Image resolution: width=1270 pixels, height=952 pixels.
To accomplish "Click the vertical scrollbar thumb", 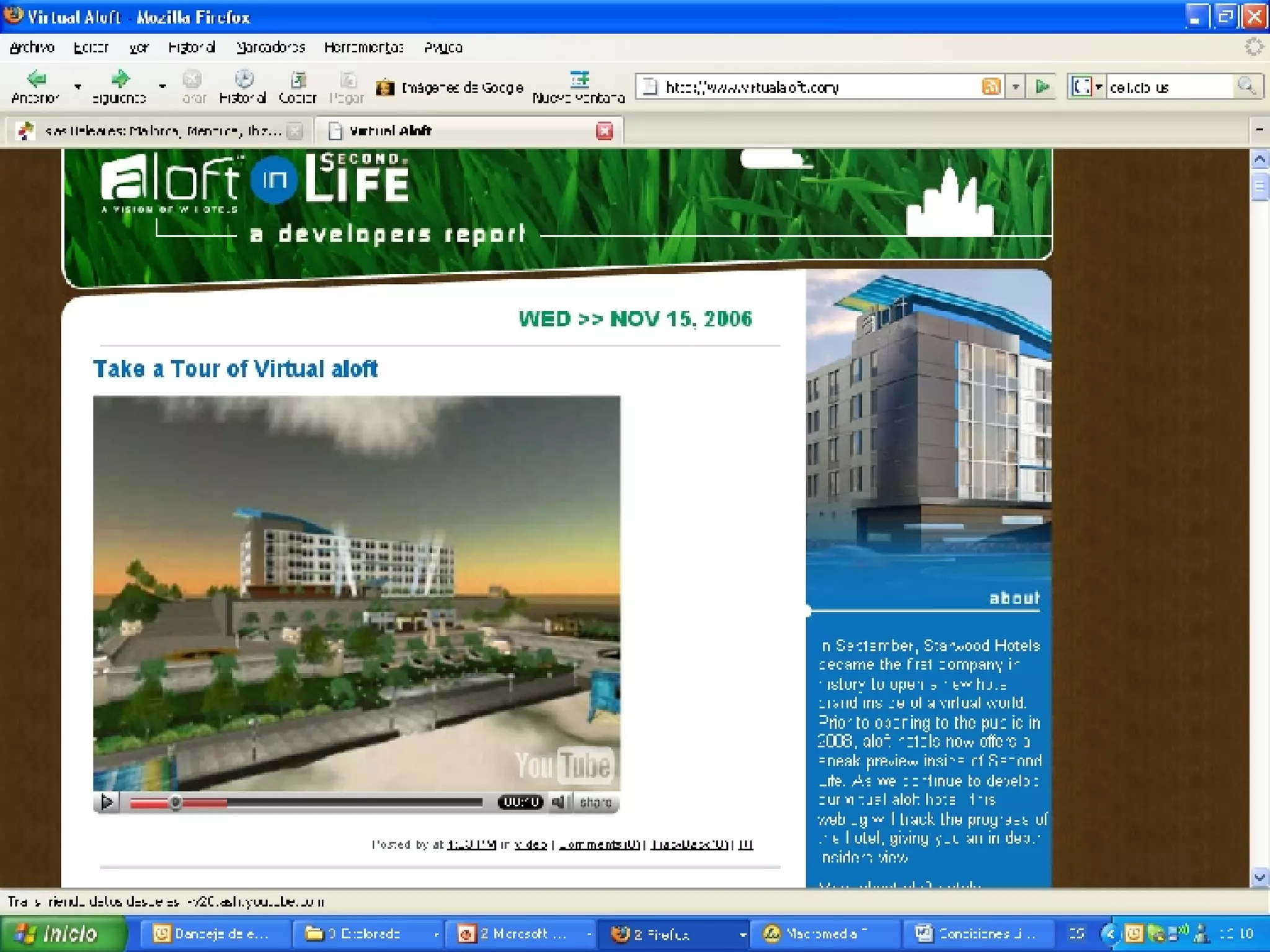I will coord(1259,187).
